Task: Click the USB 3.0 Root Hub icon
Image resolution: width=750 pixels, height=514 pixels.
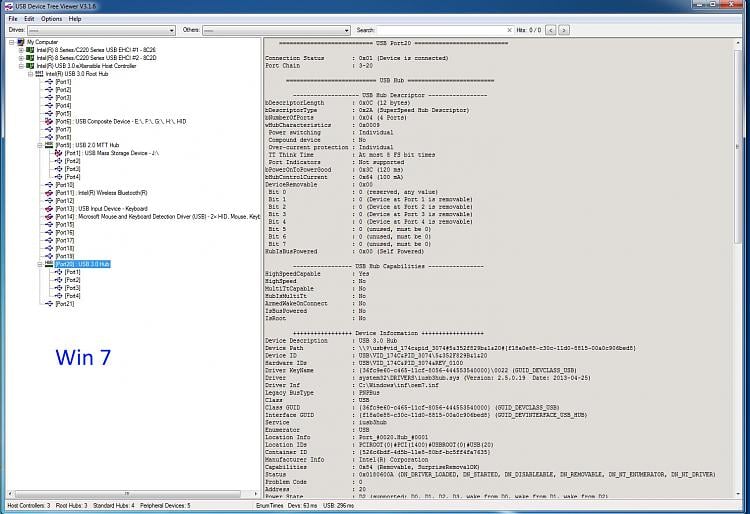Action: click(x=39, y=74)
